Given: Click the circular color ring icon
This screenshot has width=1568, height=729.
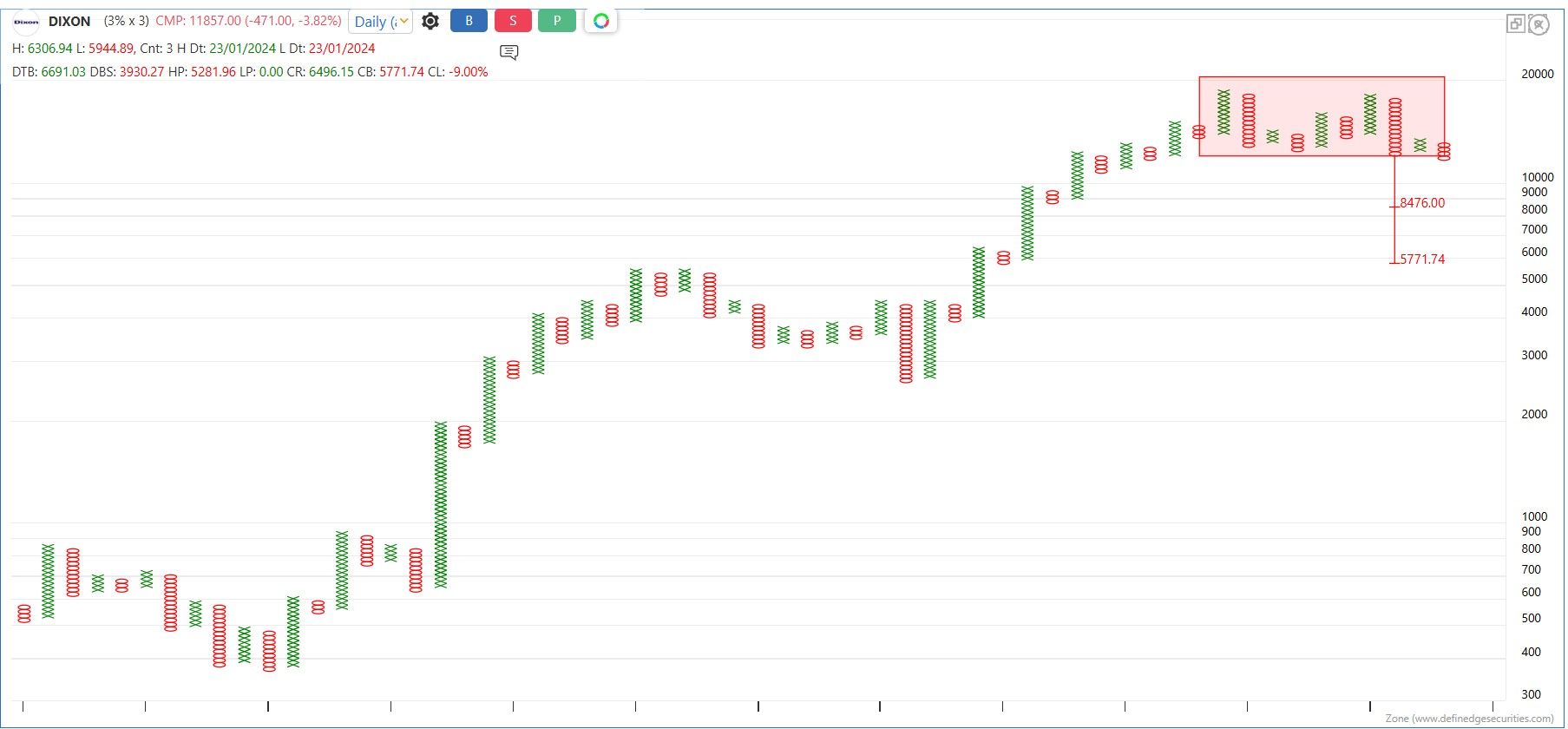Looking at the screenshot, I should 600,21.
